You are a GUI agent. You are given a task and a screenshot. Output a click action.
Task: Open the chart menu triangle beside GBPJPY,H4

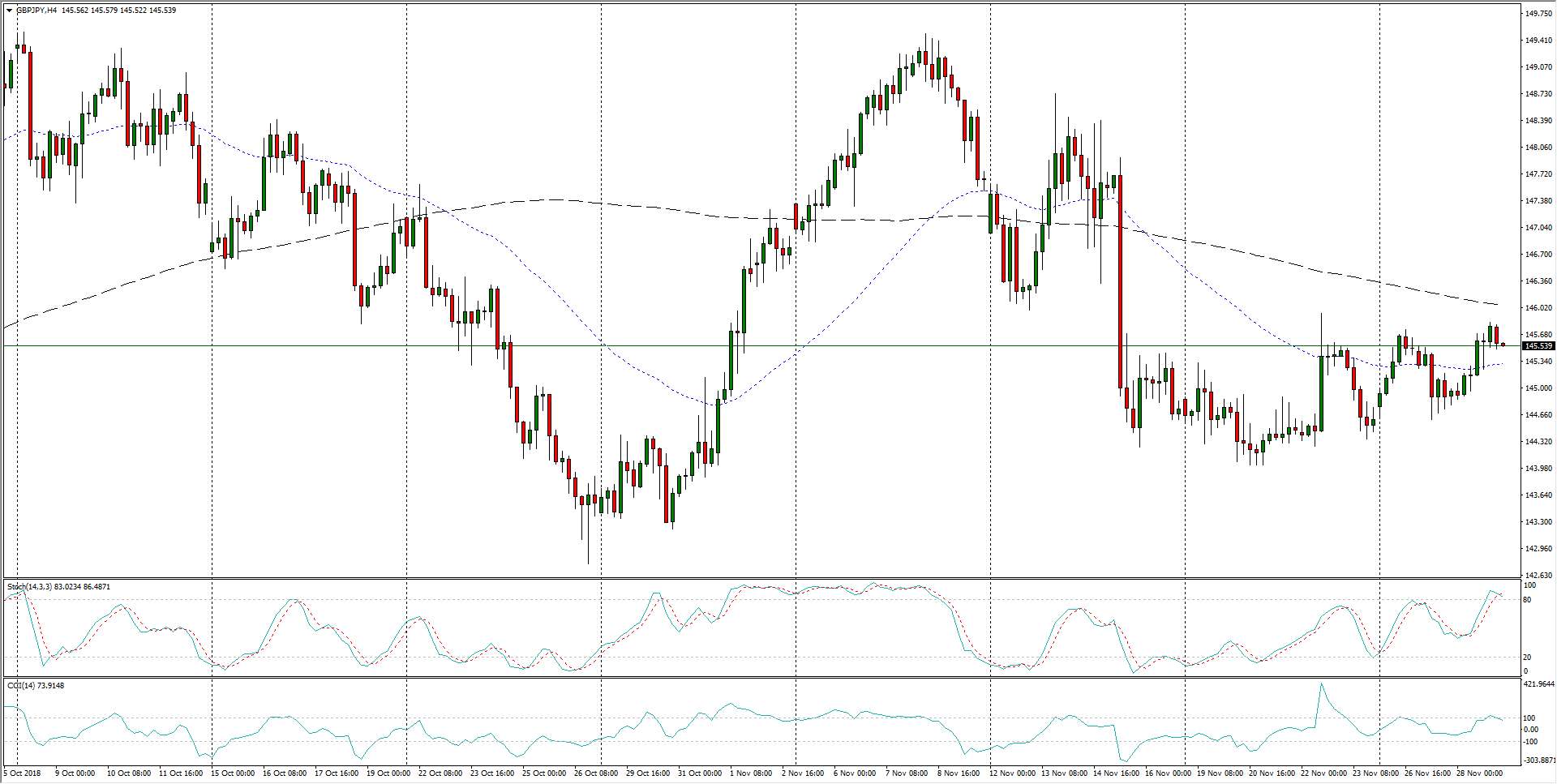9,11
